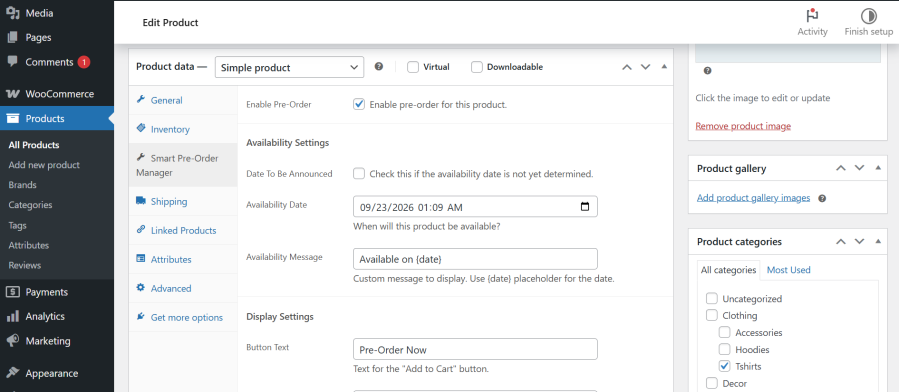The height and width of the screenshot is (392, 899).
Task: Open Categories submenu item
Action: [x=30, y=205]
